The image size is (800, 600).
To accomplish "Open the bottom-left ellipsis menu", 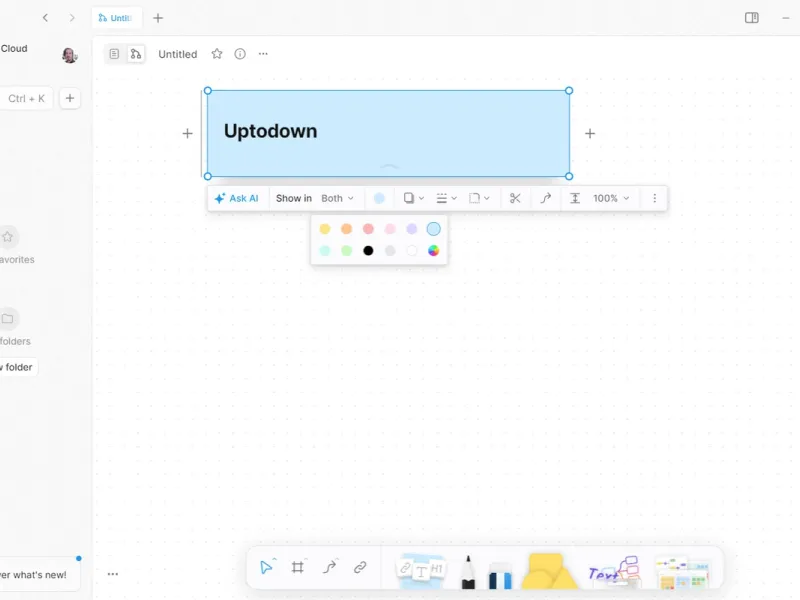I will point(113,574).
